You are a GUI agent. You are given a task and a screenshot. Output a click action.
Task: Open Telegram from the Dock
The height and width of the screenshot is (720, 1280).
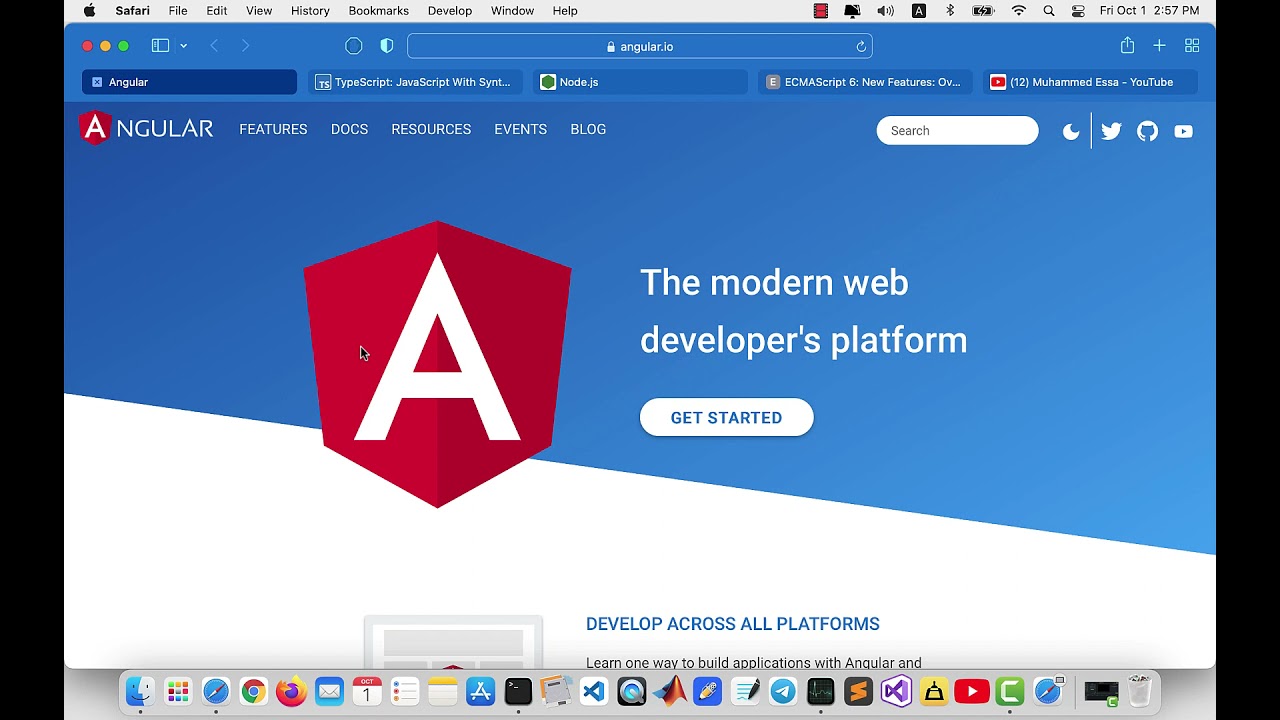point(783,691)
